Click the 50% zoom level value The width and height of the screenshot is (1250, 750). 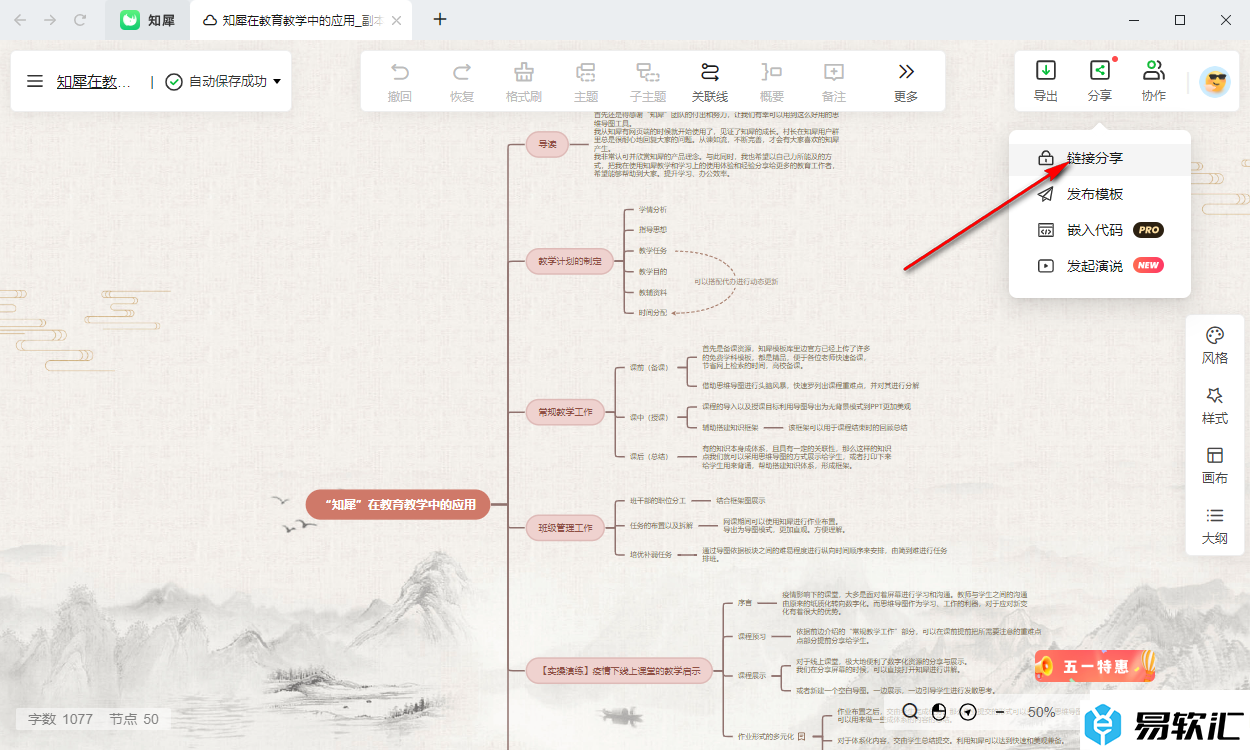1042,712
